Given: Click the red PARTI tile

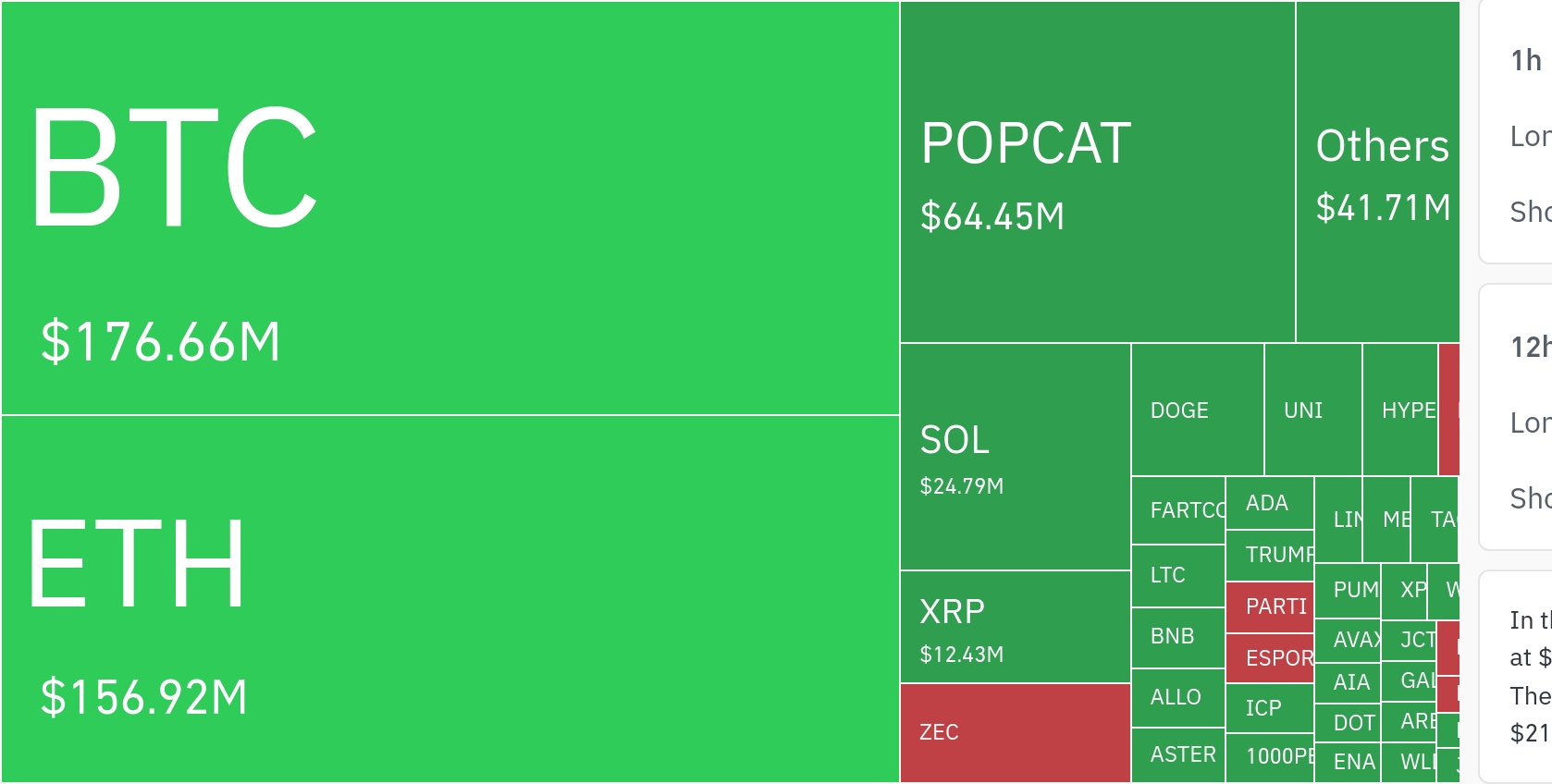Looking at the screenshot, I should click(x=1269, y=607).
